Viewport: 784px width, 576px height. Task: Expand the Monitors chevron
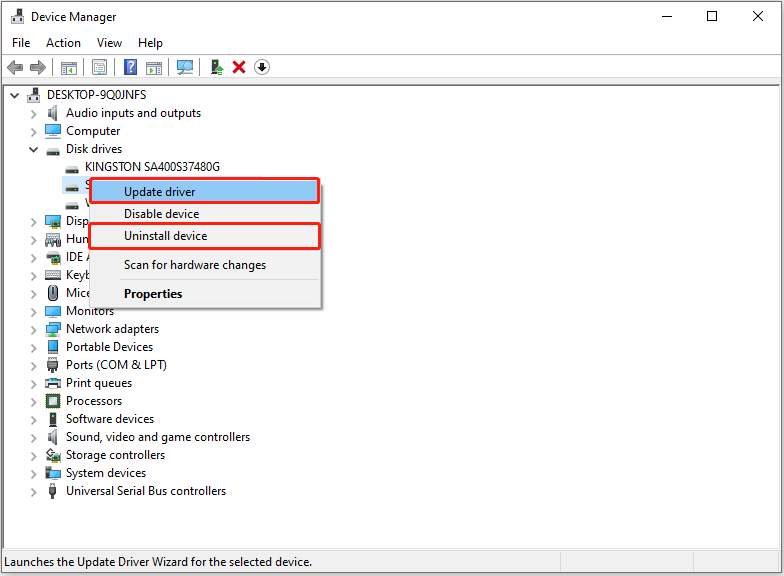pos(34,312)
